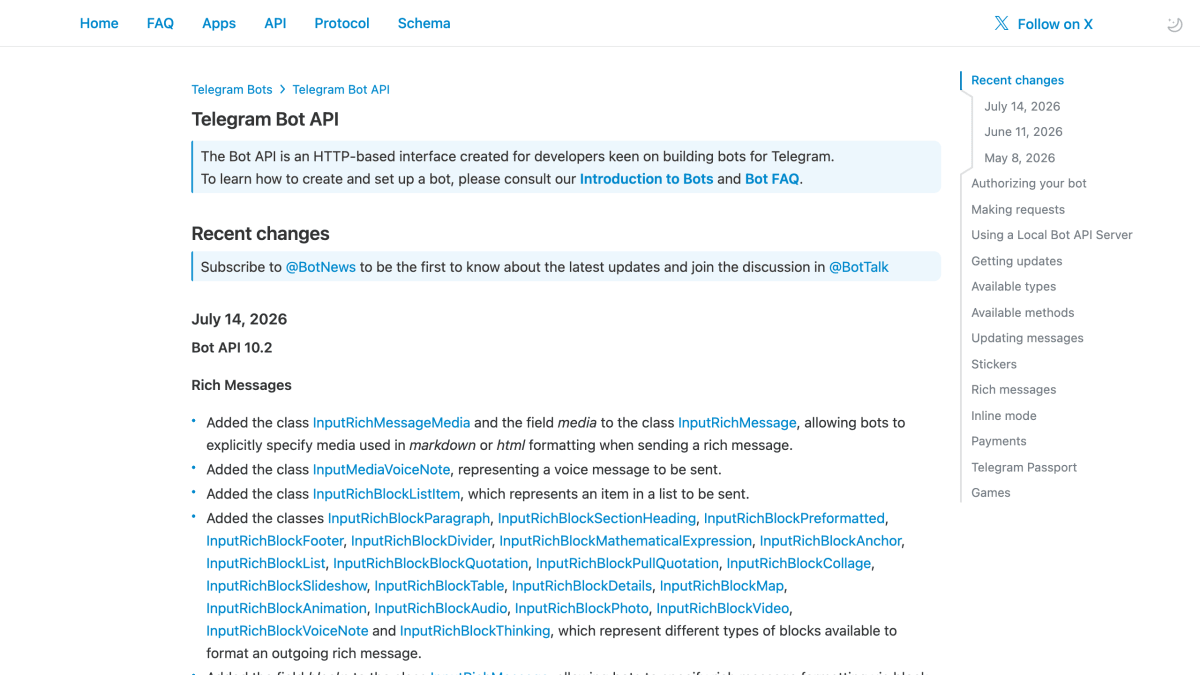Viewport: 1200px width, 675px height.
Task: Open the Home nav item
Action: tap(99, 23)
